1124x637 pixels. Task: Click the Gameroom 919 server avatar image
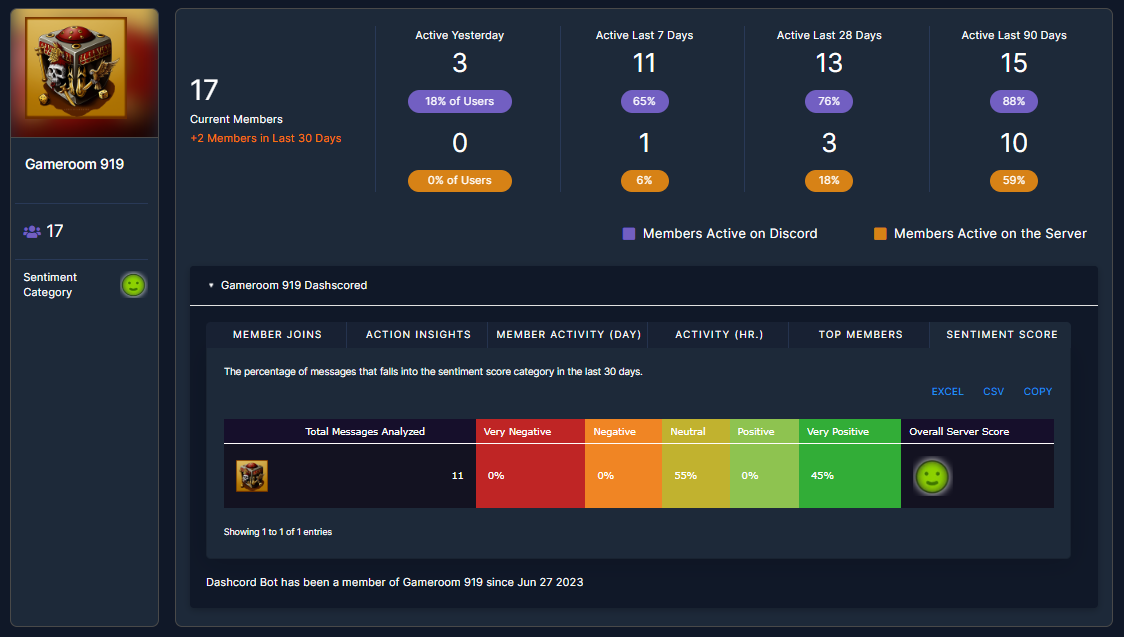84,73
